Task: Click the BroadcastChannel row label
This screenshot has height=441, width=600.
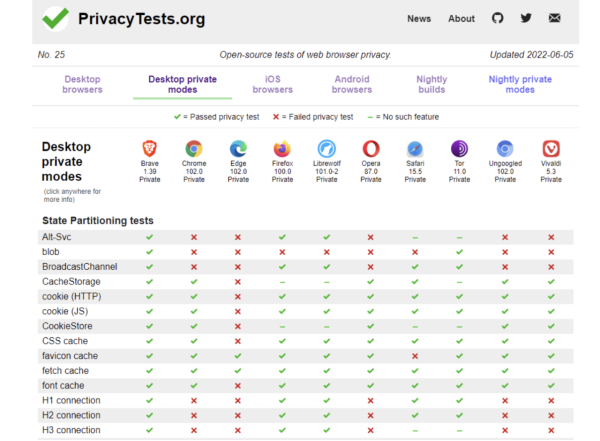Action: (x=80, y=267)
